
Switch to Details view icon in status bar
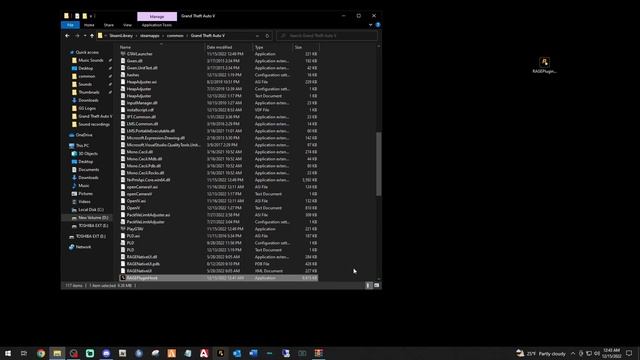click(x=369, y=286)
